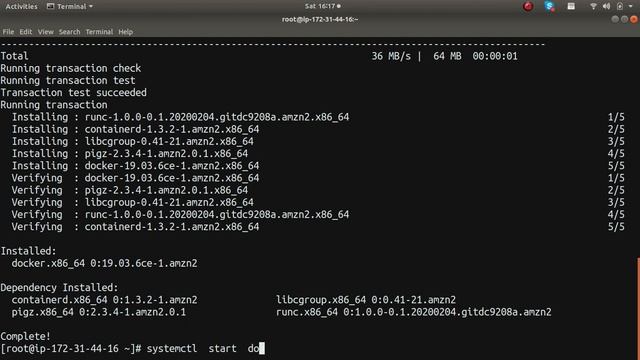
Task: Click the window title root@ip-172-31-44-16:~
Action: coord(320,19)
